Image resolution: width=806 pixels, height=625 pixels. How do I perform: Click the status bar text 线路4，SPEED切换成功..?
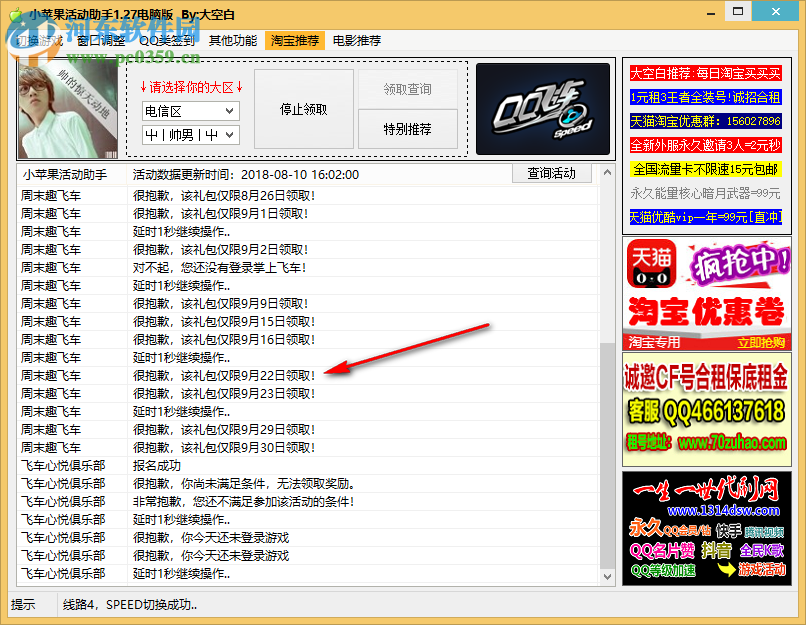pos(130,605)
